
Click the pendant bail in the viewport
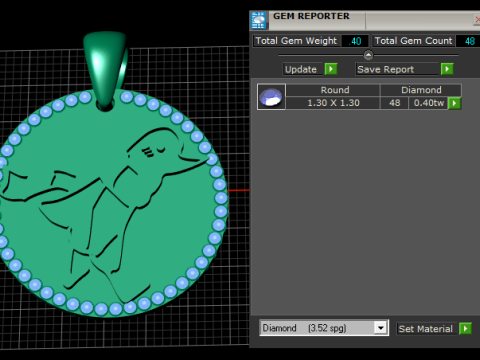[x=104, y=68]
